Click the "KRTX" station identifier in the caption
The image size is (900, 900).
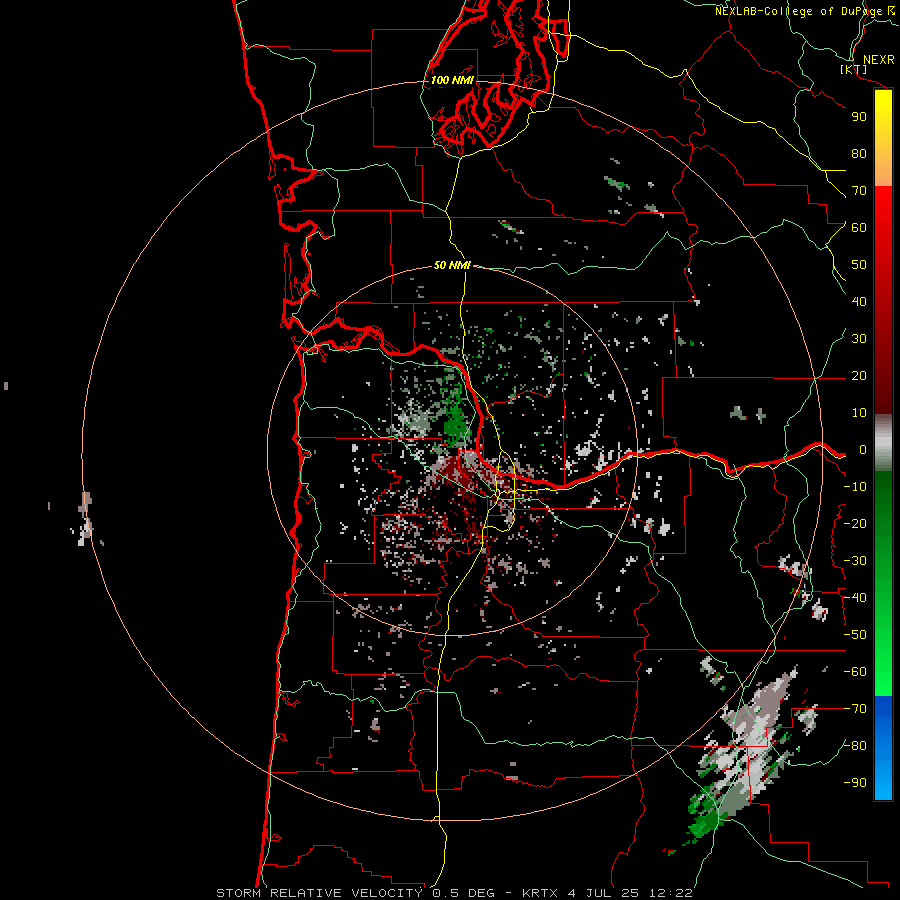pyautogui.click(x=540, y=893)
